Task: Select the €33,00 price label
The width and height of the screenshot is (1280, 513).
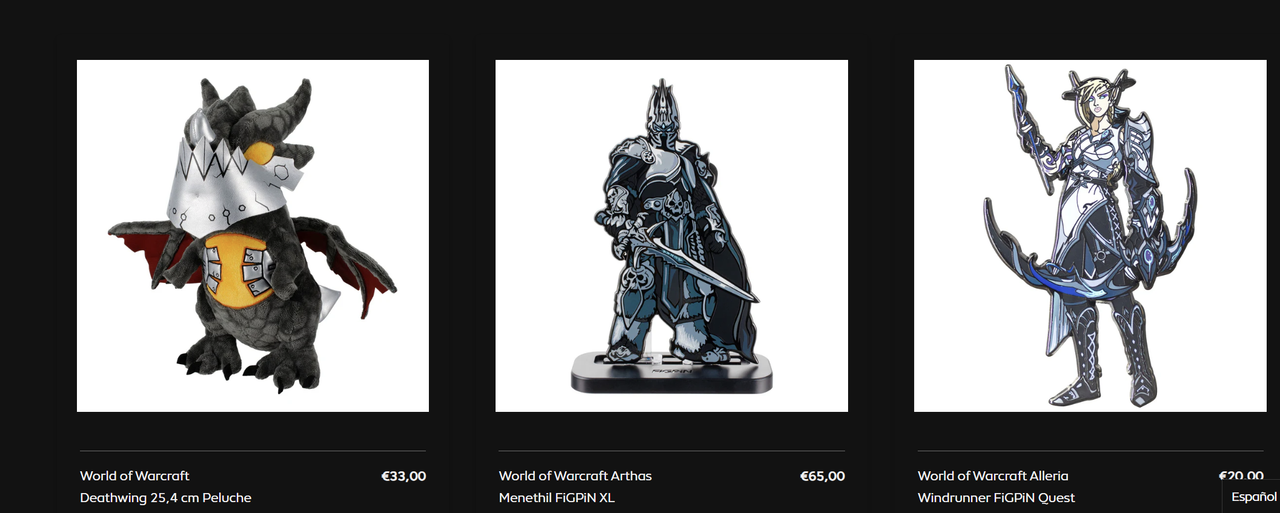Action: [x=404, y=476]
